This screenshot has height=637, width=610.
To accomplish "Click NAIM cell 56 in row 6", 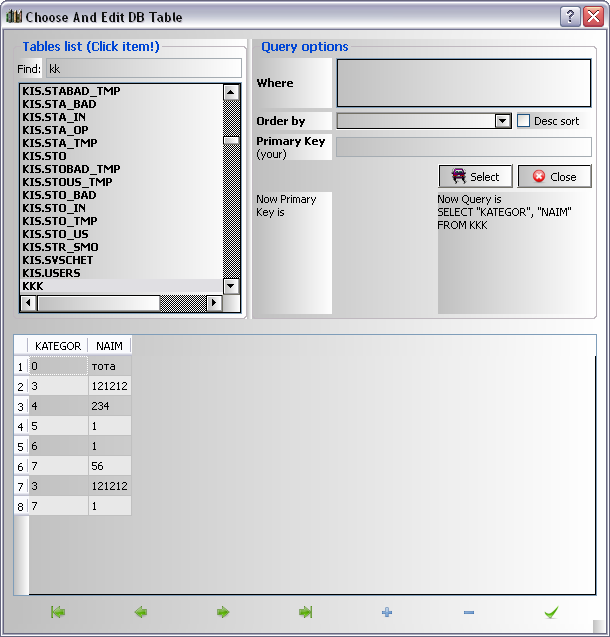I will tap(110, 466).
